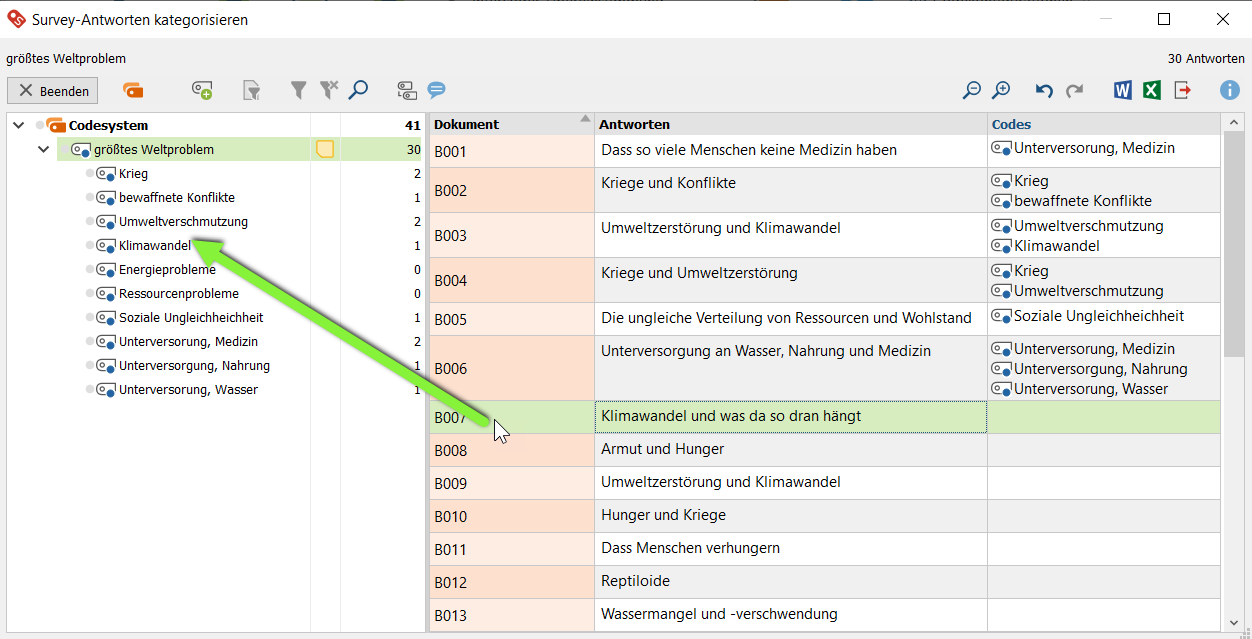Click the Unterversorung, Medizin code tag in row B001
The image size is (1252, 639).
(1083, 148)
